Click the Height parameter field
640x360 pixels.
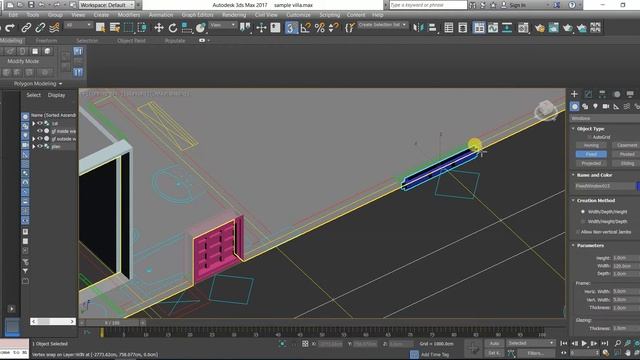[626, 258]
